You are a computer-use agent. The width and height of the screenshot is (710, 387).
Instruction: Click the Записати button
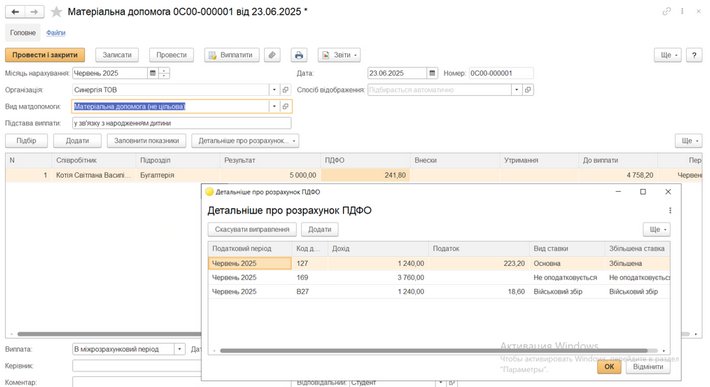coord(117,55)
